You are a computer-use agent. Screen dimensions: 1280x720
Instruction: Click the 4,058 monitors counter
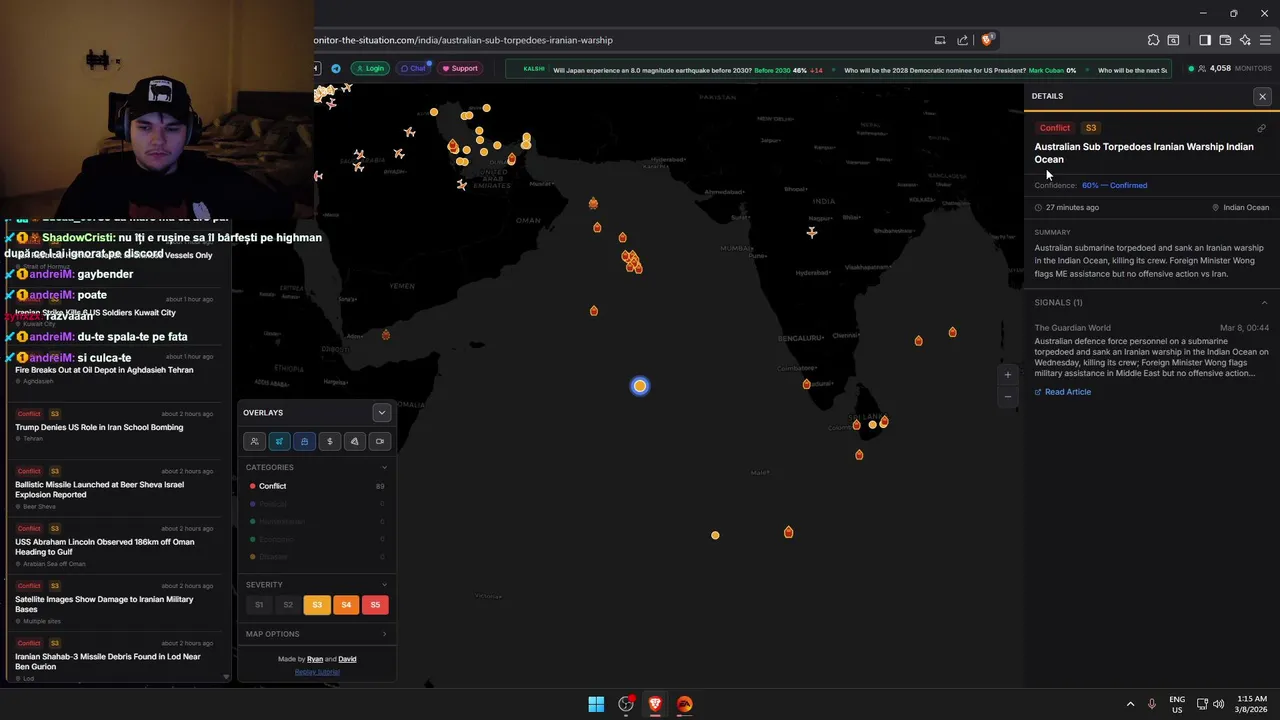coord(1229,68)
